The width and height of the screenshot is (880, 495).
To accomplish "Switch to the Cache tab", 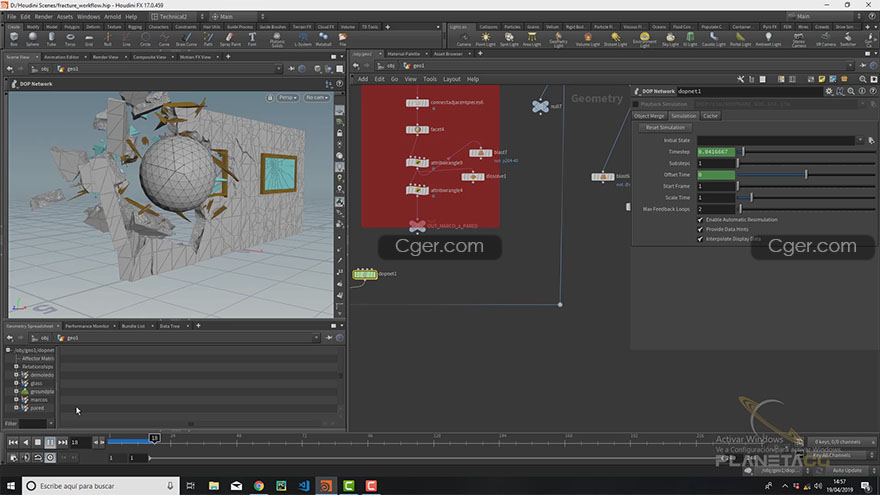I will pyautogui.click(x=710, y=116).
